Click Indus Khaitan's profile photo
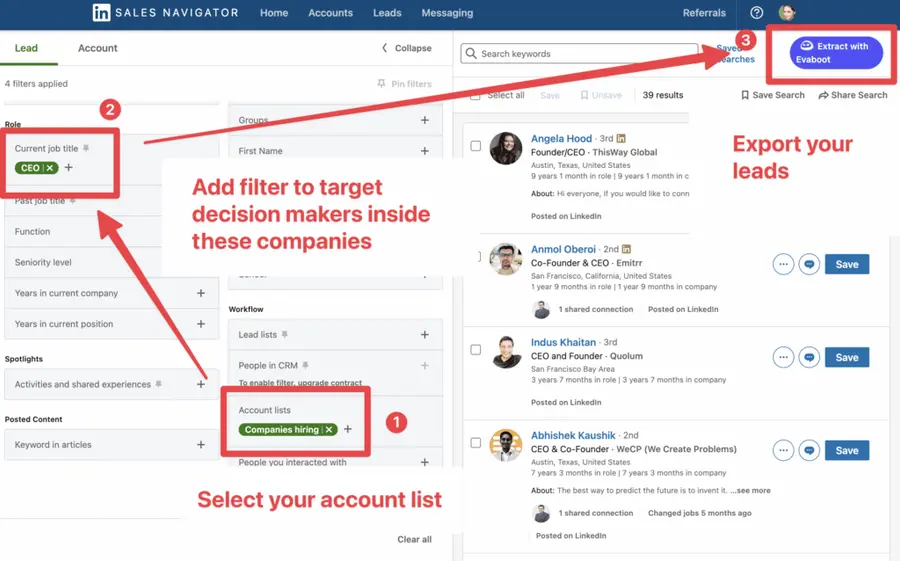 pyautogui.click(x=506, y=352)
